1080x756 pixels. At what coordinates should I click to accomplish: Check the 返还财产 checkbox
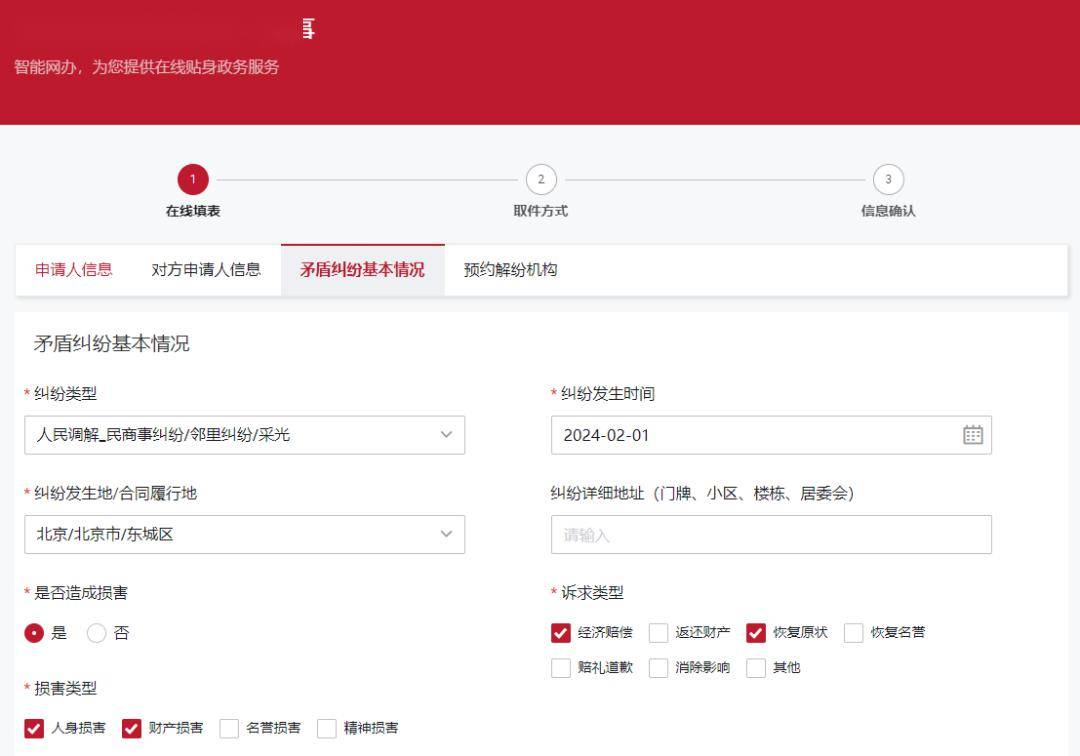[658, 632]
